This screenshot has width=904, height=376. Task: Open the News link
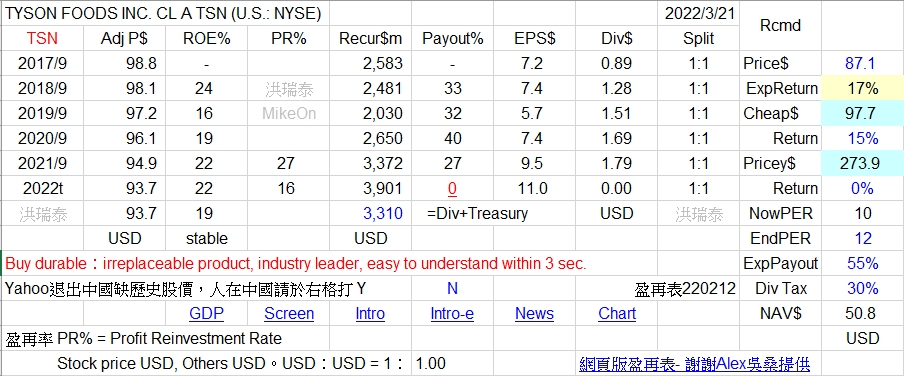[x=534, y=314]
